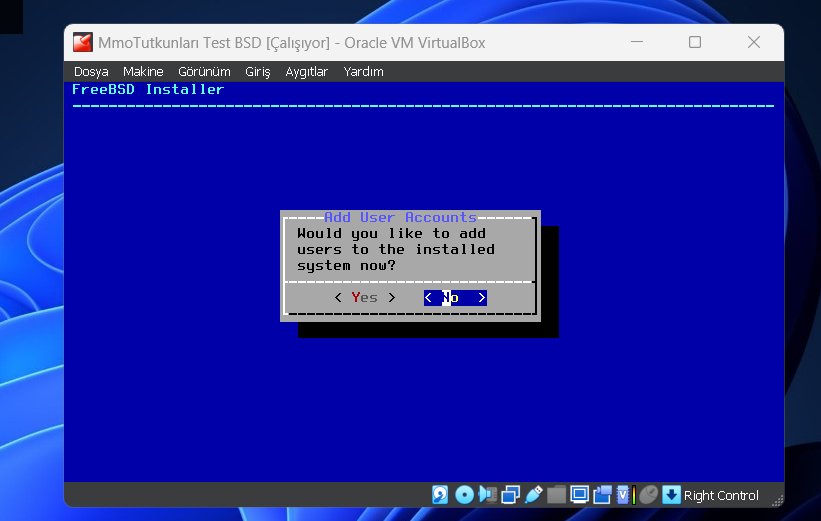This screenshot has height=521, width=821.
Task: Click the optical disc drive icon
Action: 464,494
